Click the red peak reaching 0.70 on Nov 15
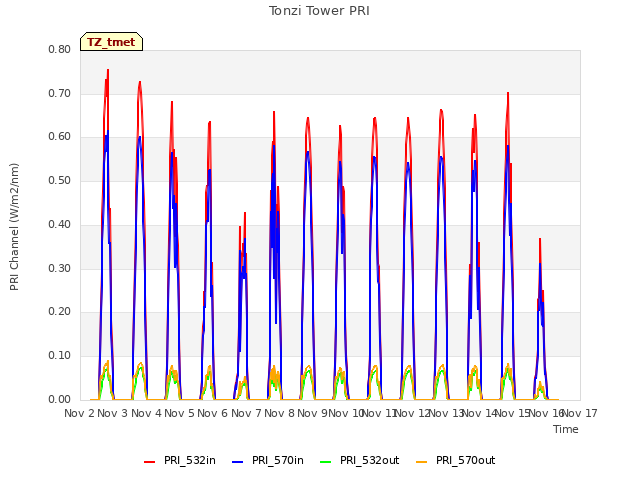Screen dimensions: 640x480 [x=508, y=93]
